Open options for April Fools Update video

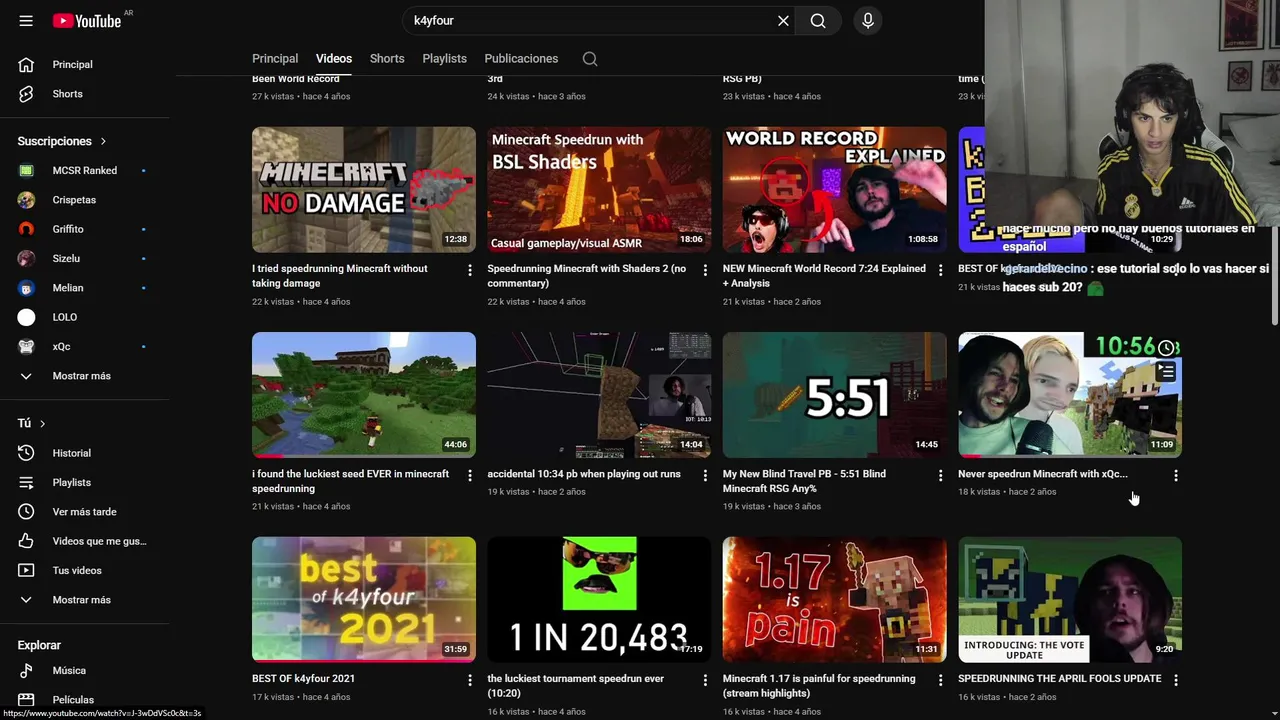coord(1176,680)
